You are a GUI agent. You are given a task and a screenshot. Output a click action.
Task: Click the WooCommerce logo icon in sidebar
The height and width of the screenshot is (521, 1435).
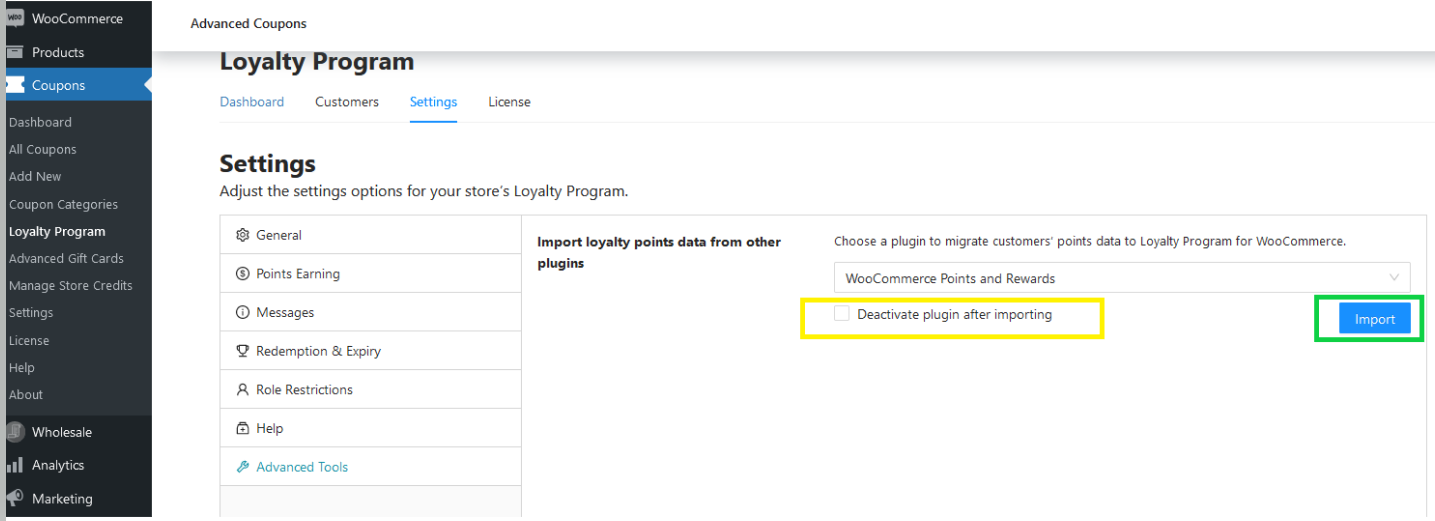(15, 19)
